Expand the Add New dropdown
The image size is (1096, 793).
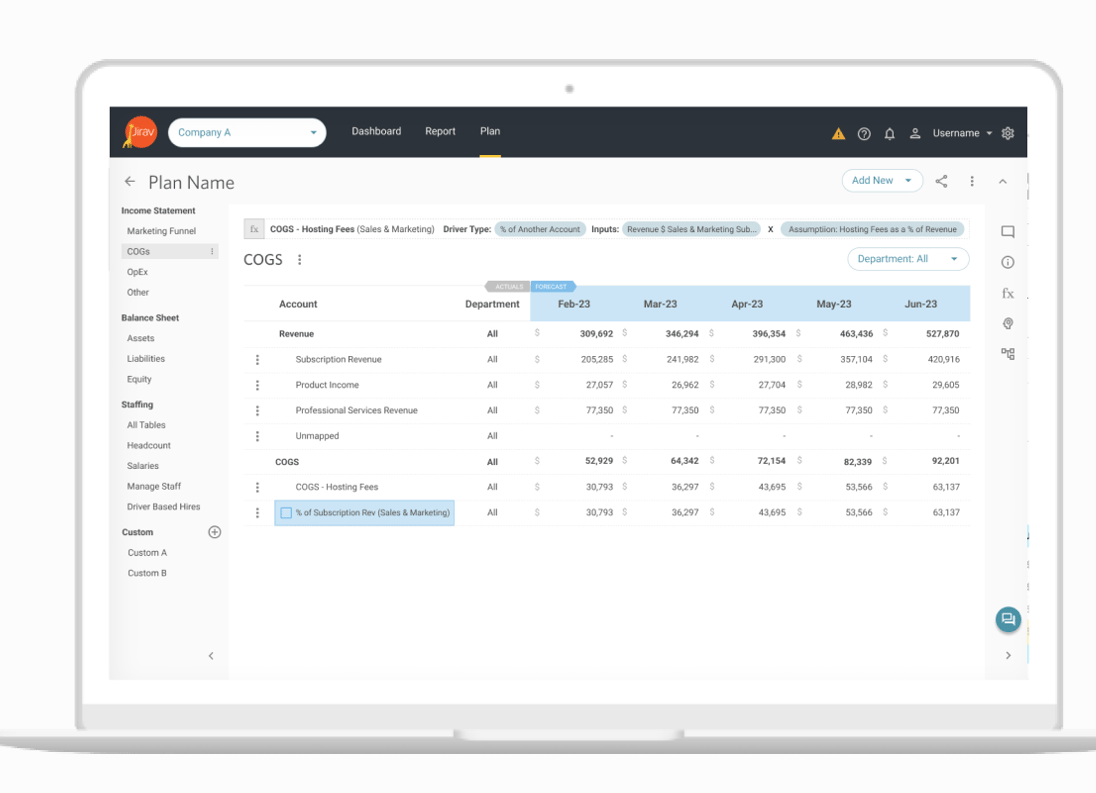point(881,181)
